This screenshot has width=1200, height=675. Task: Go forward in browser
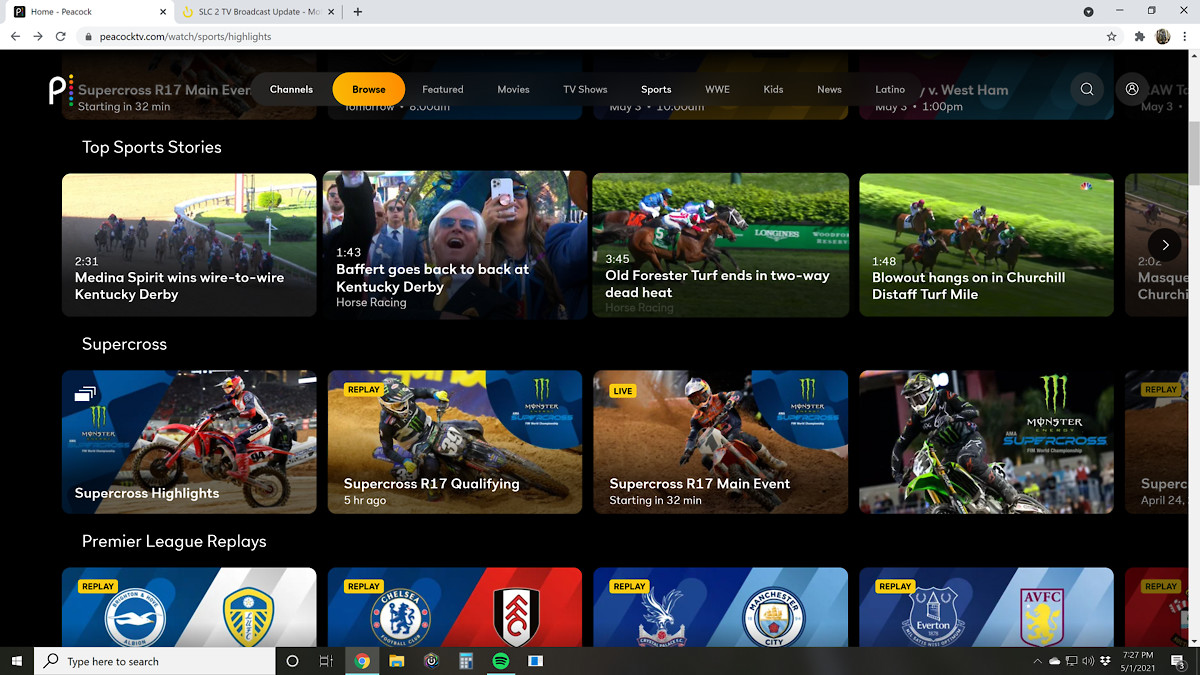pos(38,36)
